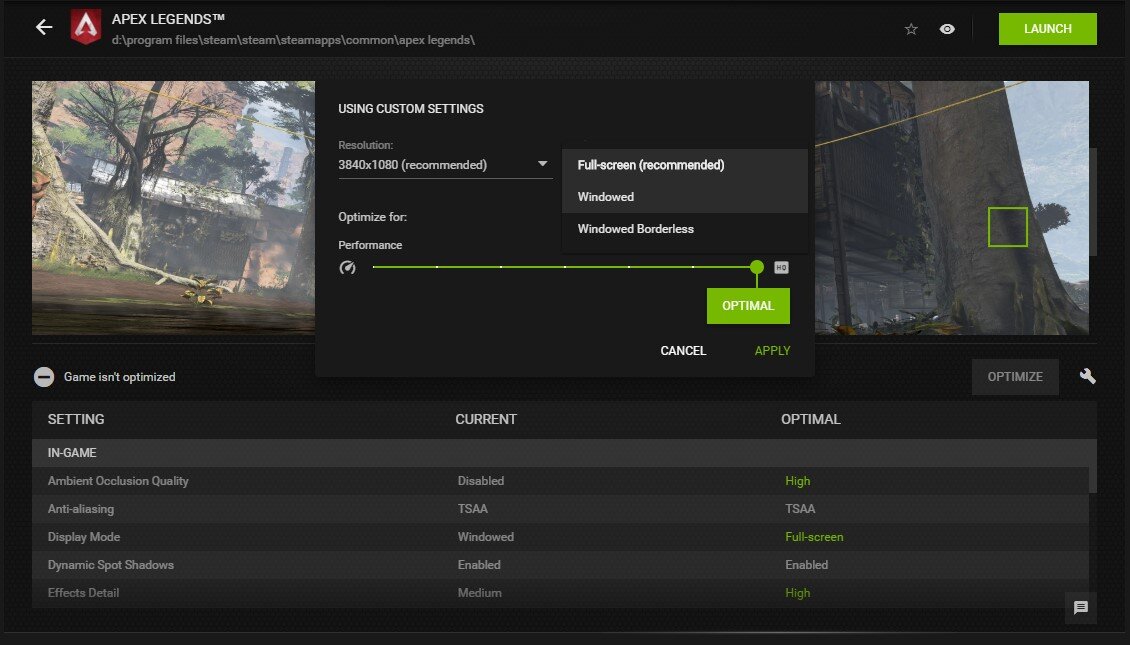
Task: Cancel the custom settings dialog
Action: pyautogui.click(x=683, y=351)
